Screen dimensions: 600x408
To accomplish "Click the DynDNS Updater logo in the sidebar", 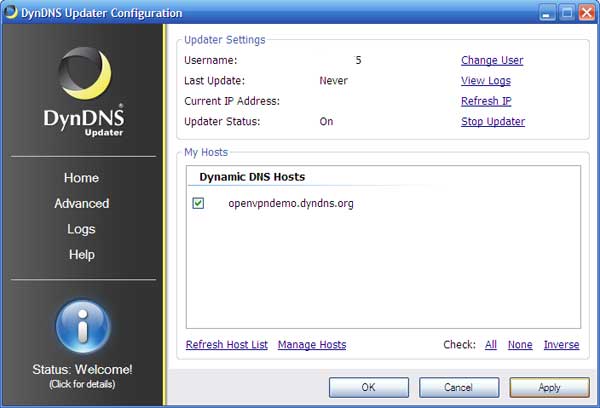I will click(84, 92).
